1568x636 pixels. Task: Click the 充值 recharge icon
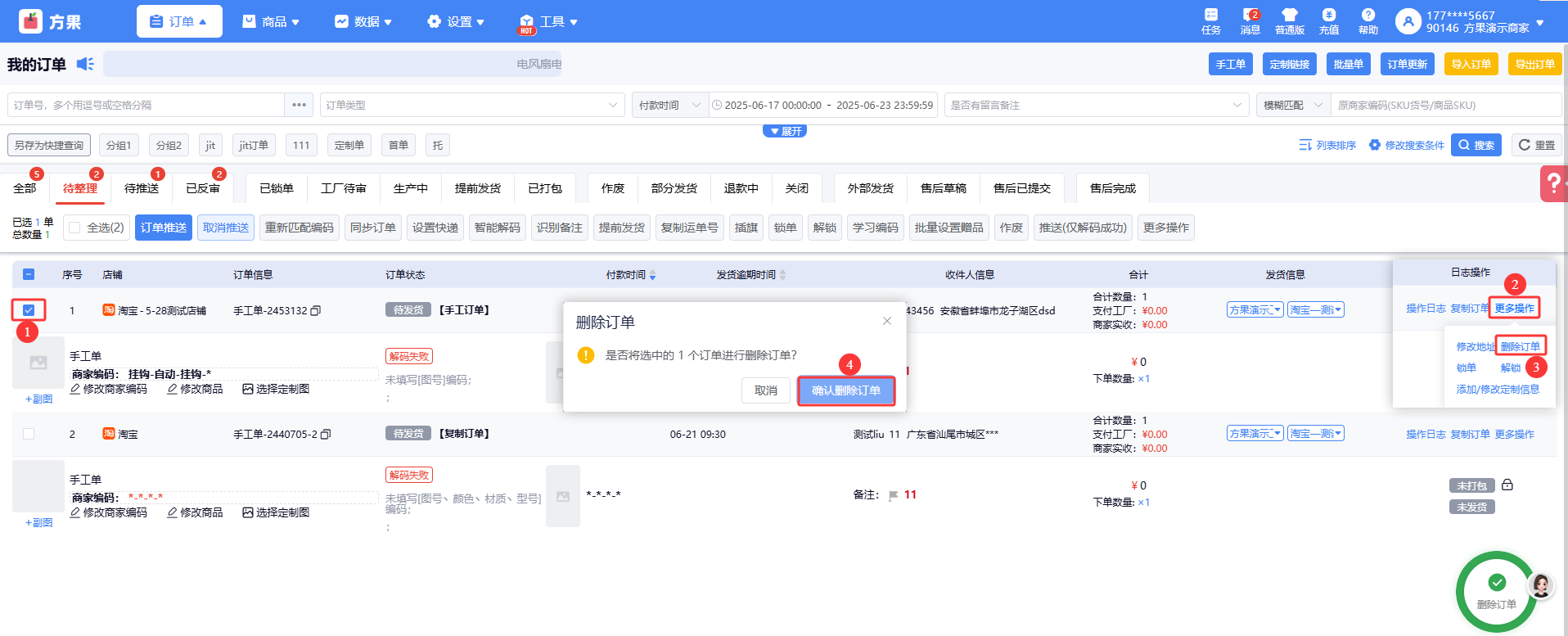[1328, 21]
